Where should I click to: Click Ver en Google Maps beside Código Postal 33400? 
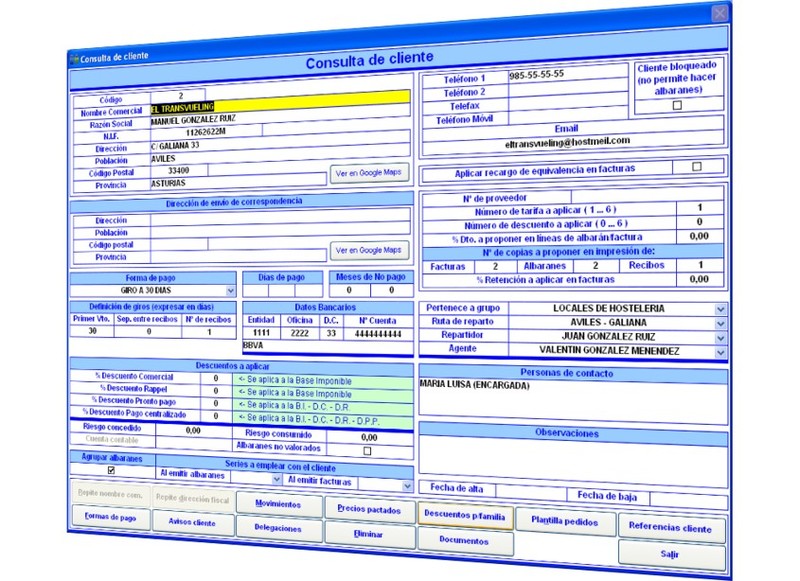(x=368, y=174)
